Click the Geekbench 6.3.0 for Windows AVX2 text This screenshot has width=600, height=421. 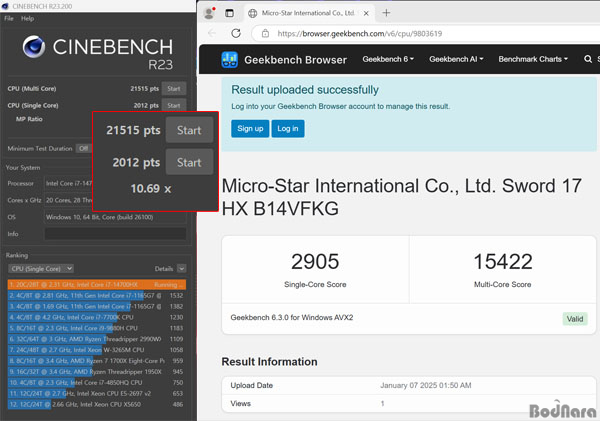(x=292, y=318)
